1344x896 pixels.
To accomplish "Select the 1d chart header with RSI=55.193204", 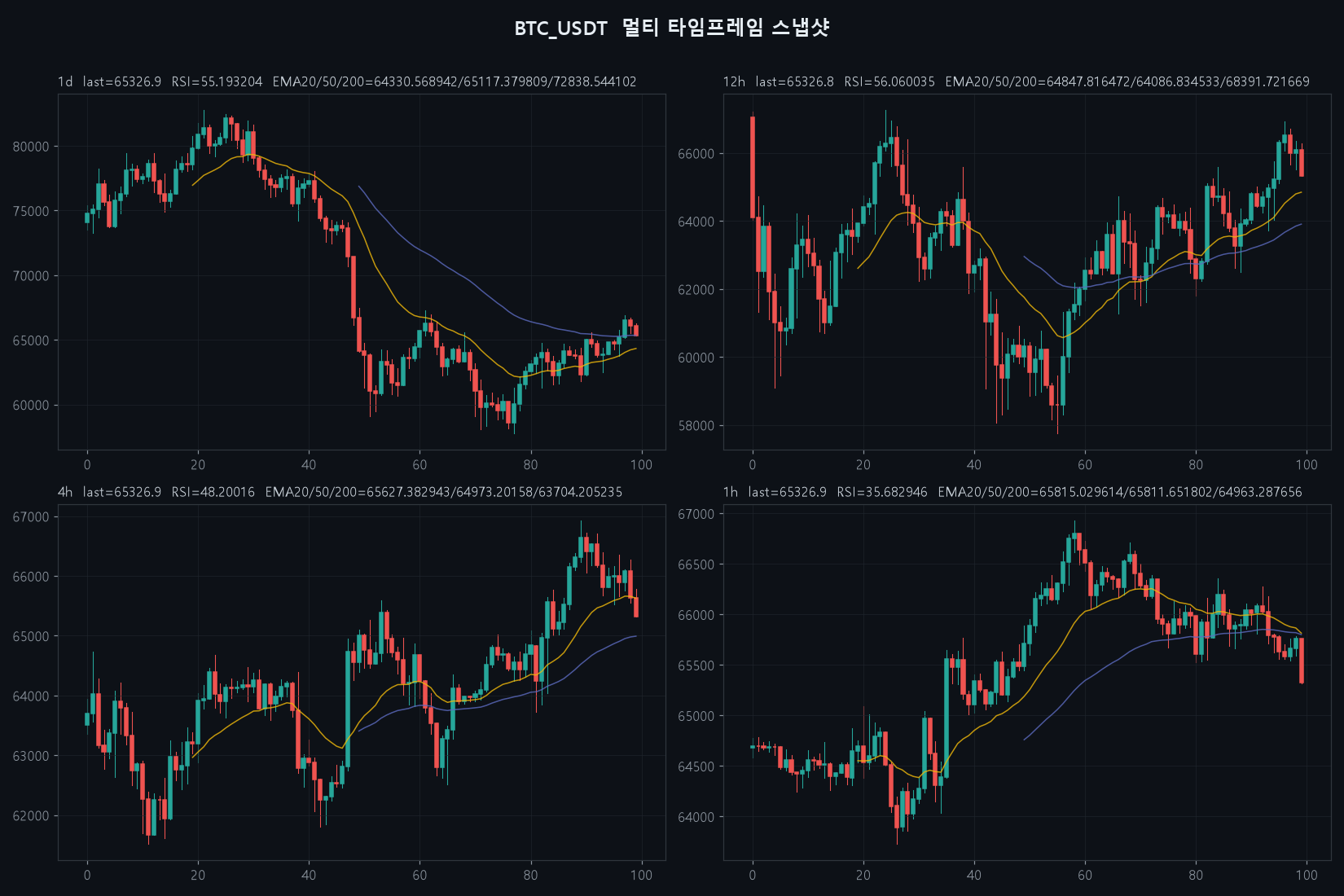I will [x=347, y=81].
